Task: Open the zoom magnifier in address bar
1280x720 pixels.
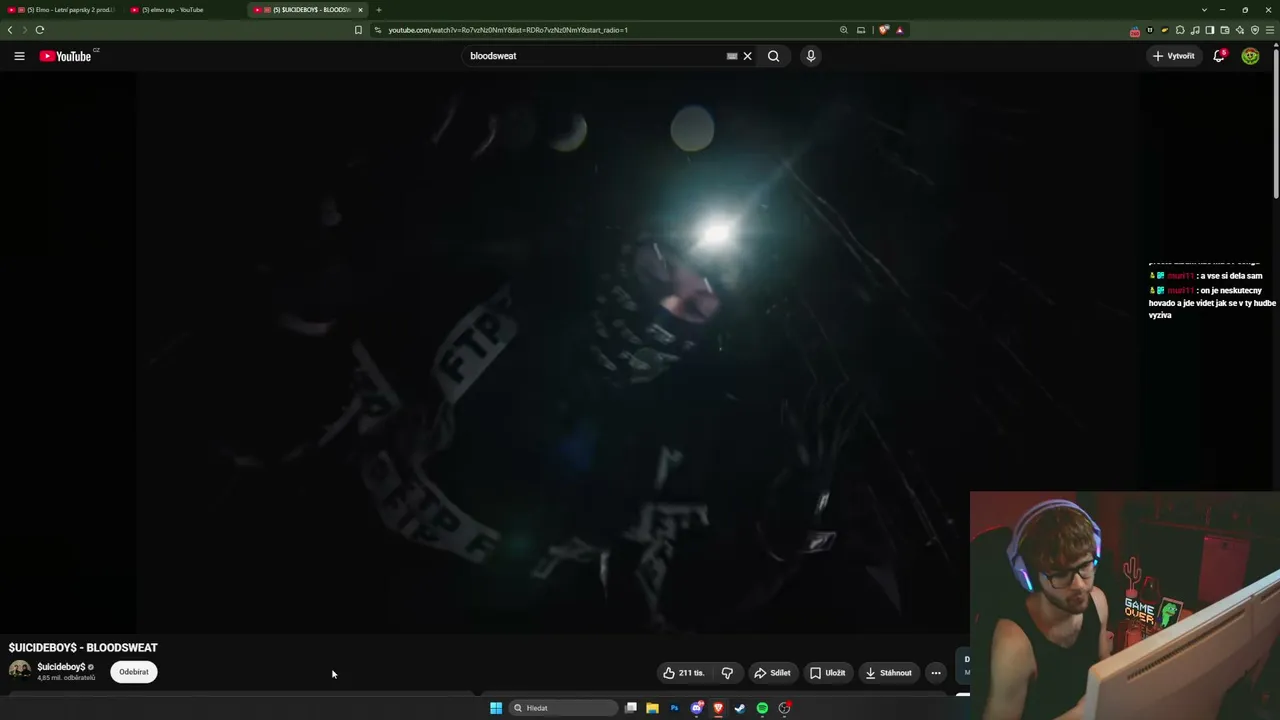Action: tap(844, 30)
